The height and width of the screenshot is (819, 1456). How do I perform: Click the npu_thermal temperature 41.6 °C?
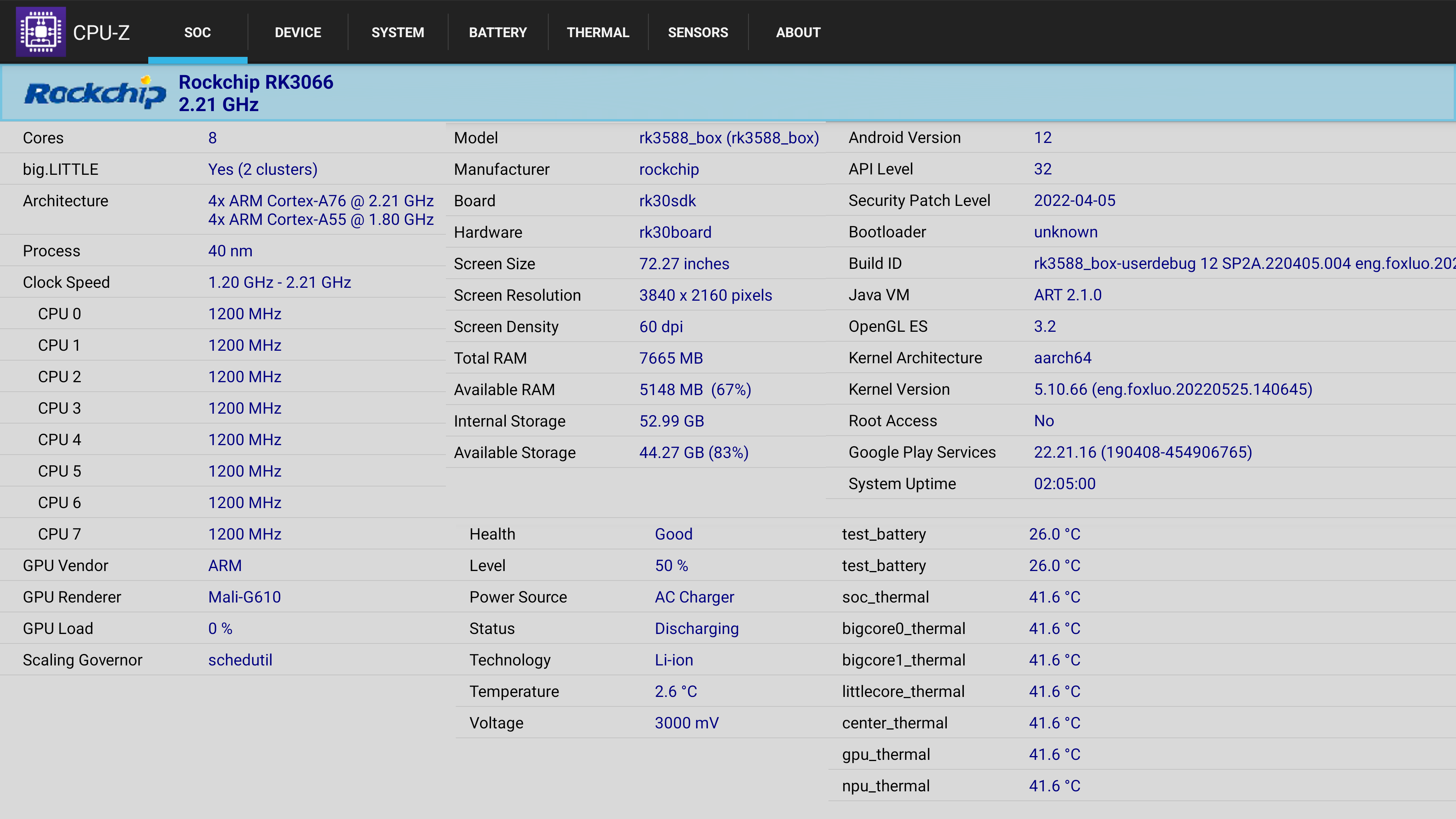pyautogui.click(x=1055, y=786)
